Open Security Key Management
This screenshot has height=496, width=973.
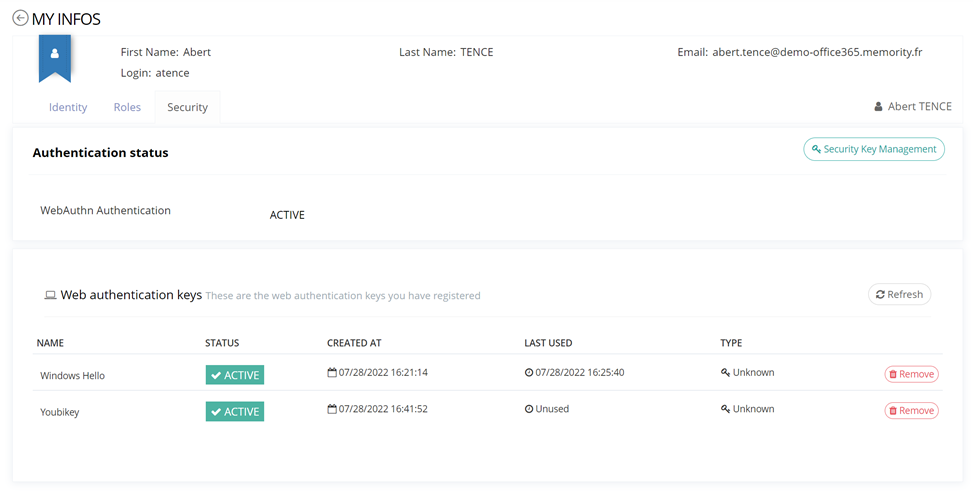point(873,149)
